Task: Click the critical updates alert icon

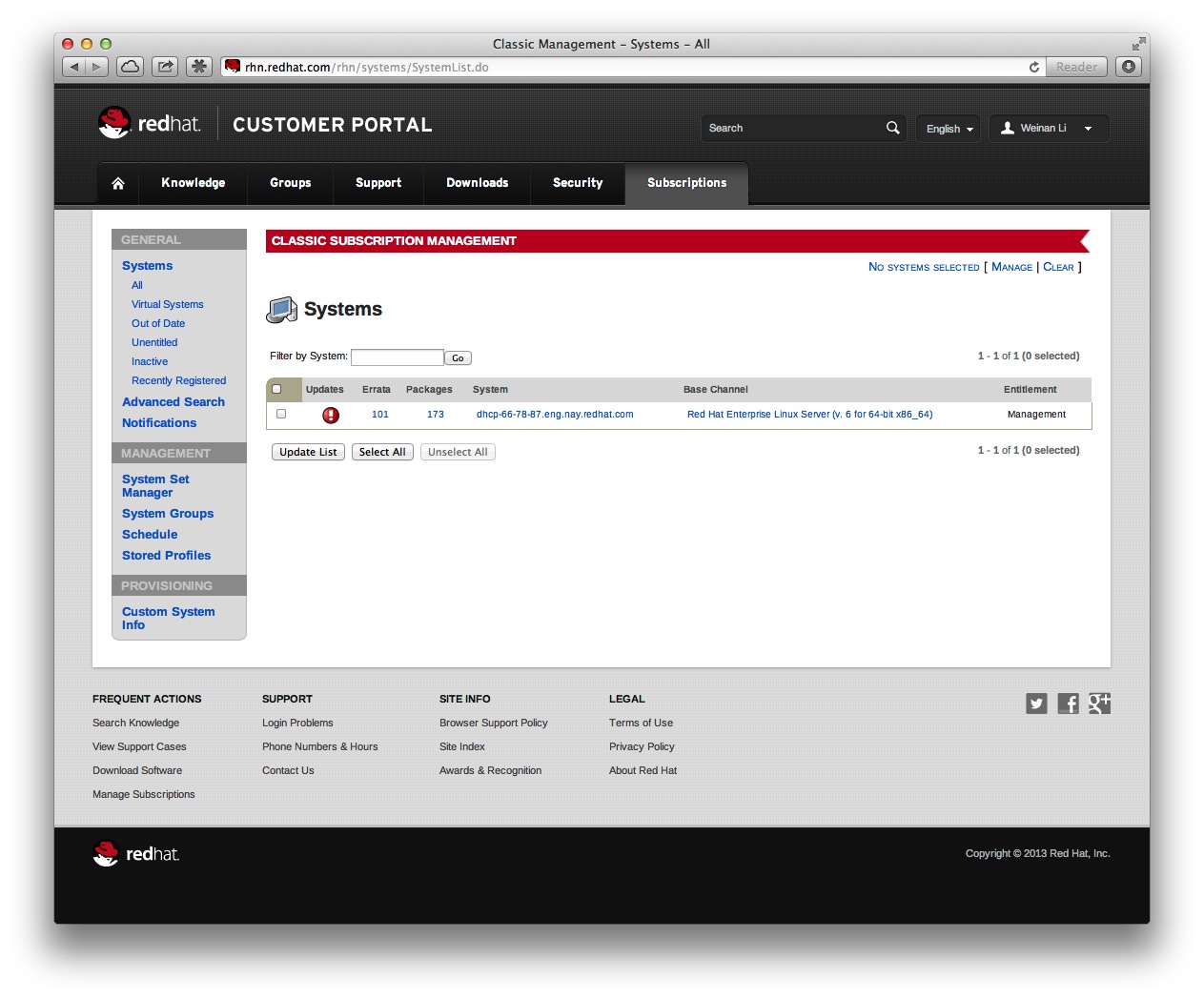Action: tap(331, 415)
